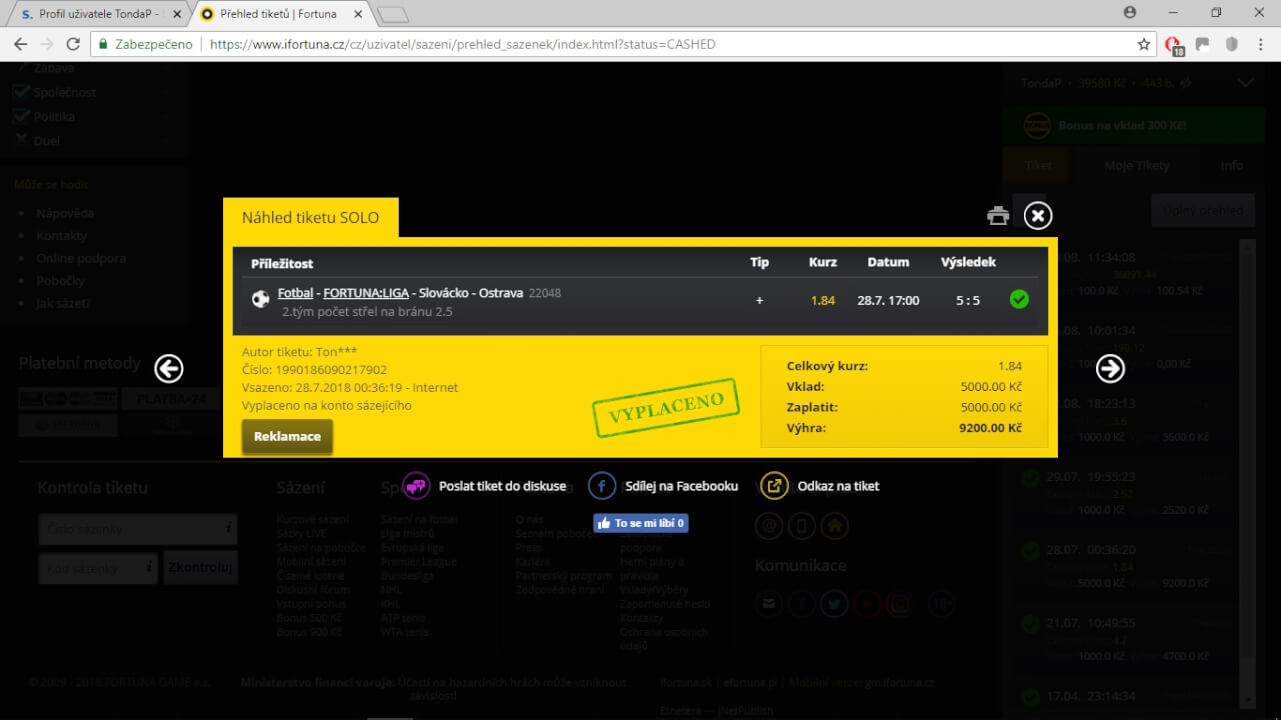This screenshot has height=720, width=1281.
Task: Open the Chrome three-dot menu
Action: click(x=1260, y=44)
